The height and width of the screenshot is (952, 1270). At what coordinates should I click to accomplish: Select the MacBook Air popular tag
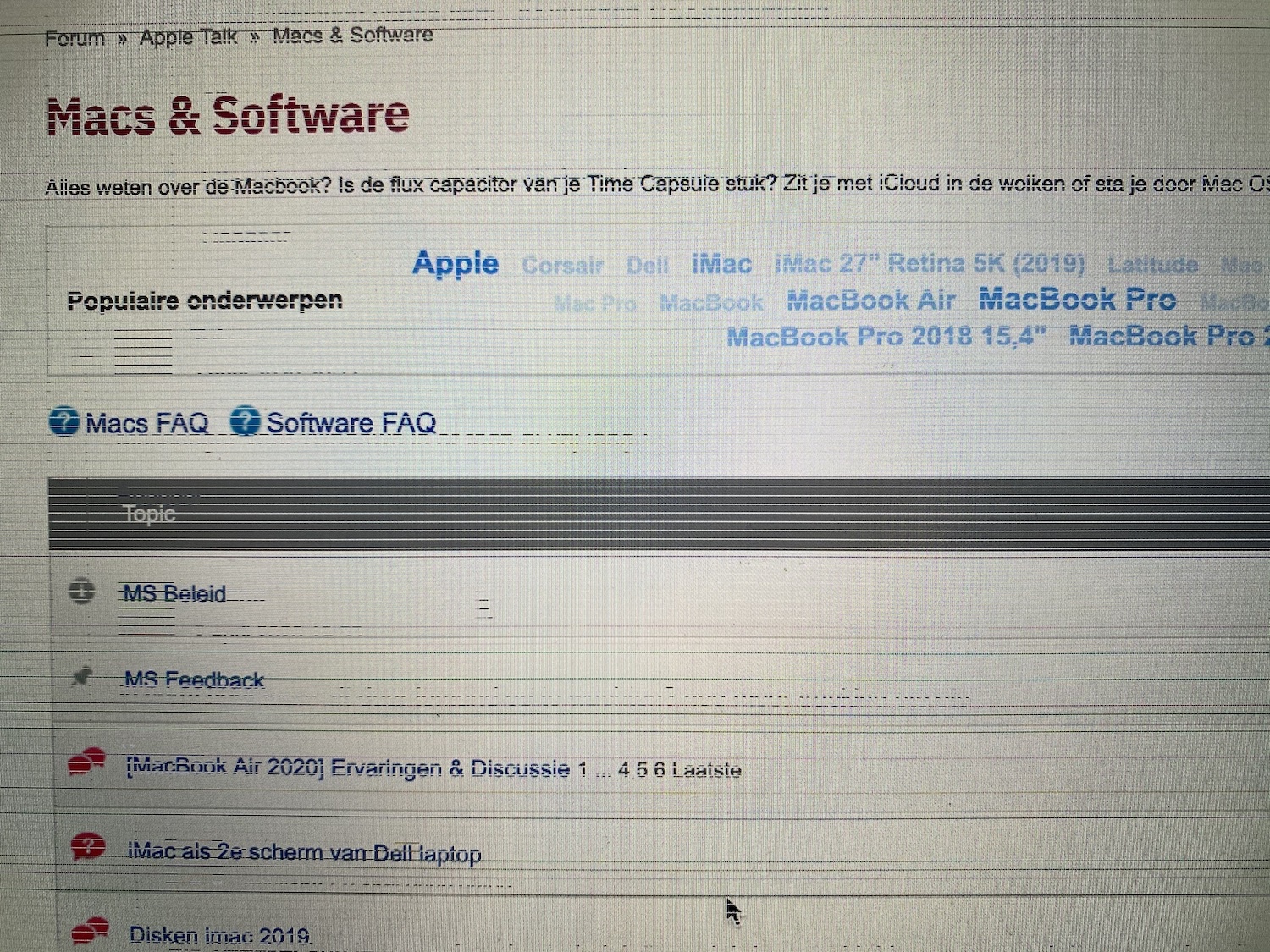click(x=870, y=300)
